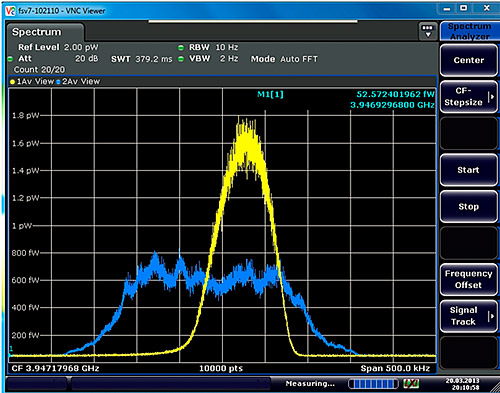The height and width of the screenshot is (393, 500).
Task: Click the marker frequency 3.9469296800 GHz
Action: tap(392, 105)
